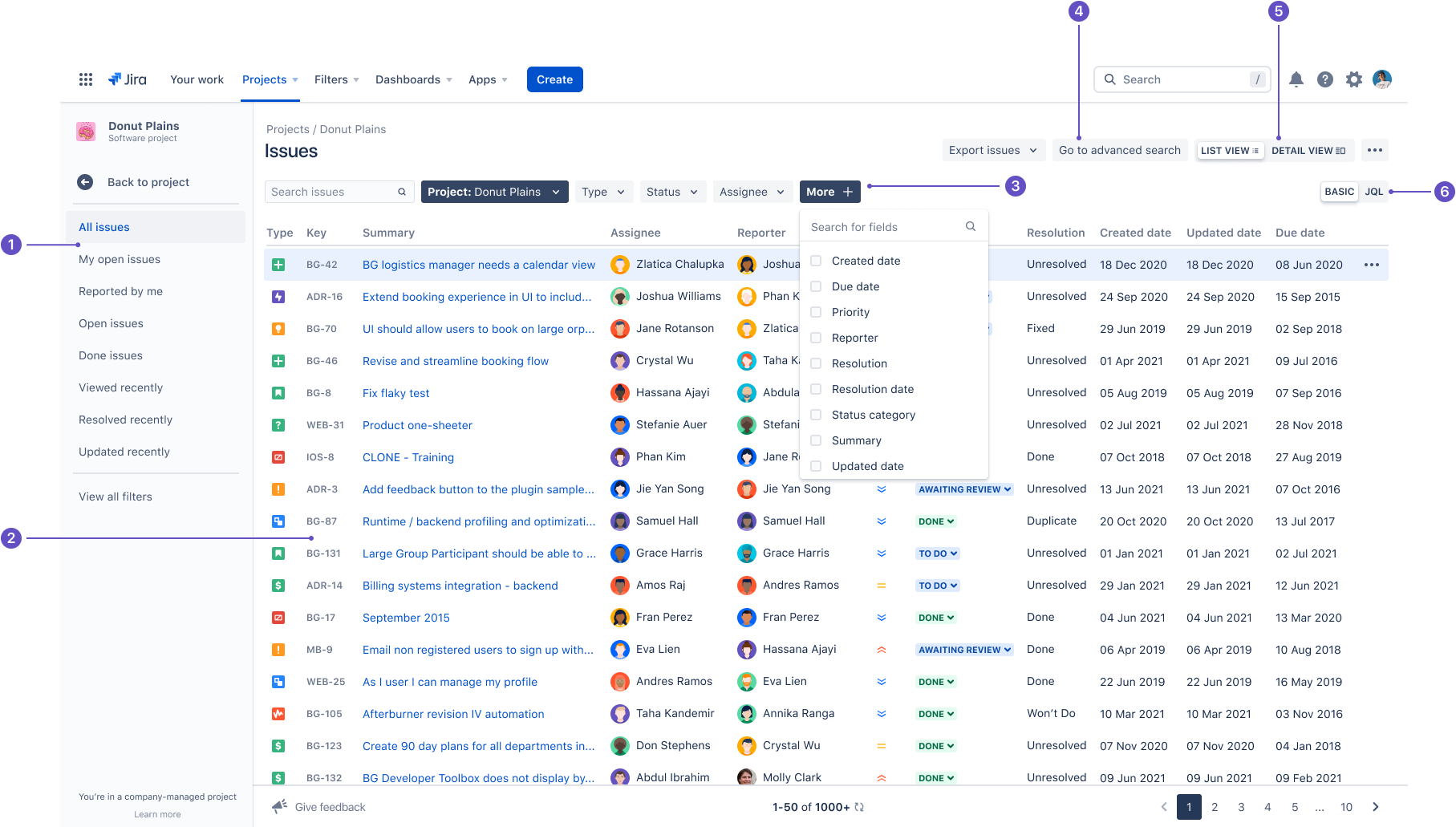Click the '28 Nov 2018' due date
Viewport: 1456px width, 827px height.
click(x=1309, y=425)
